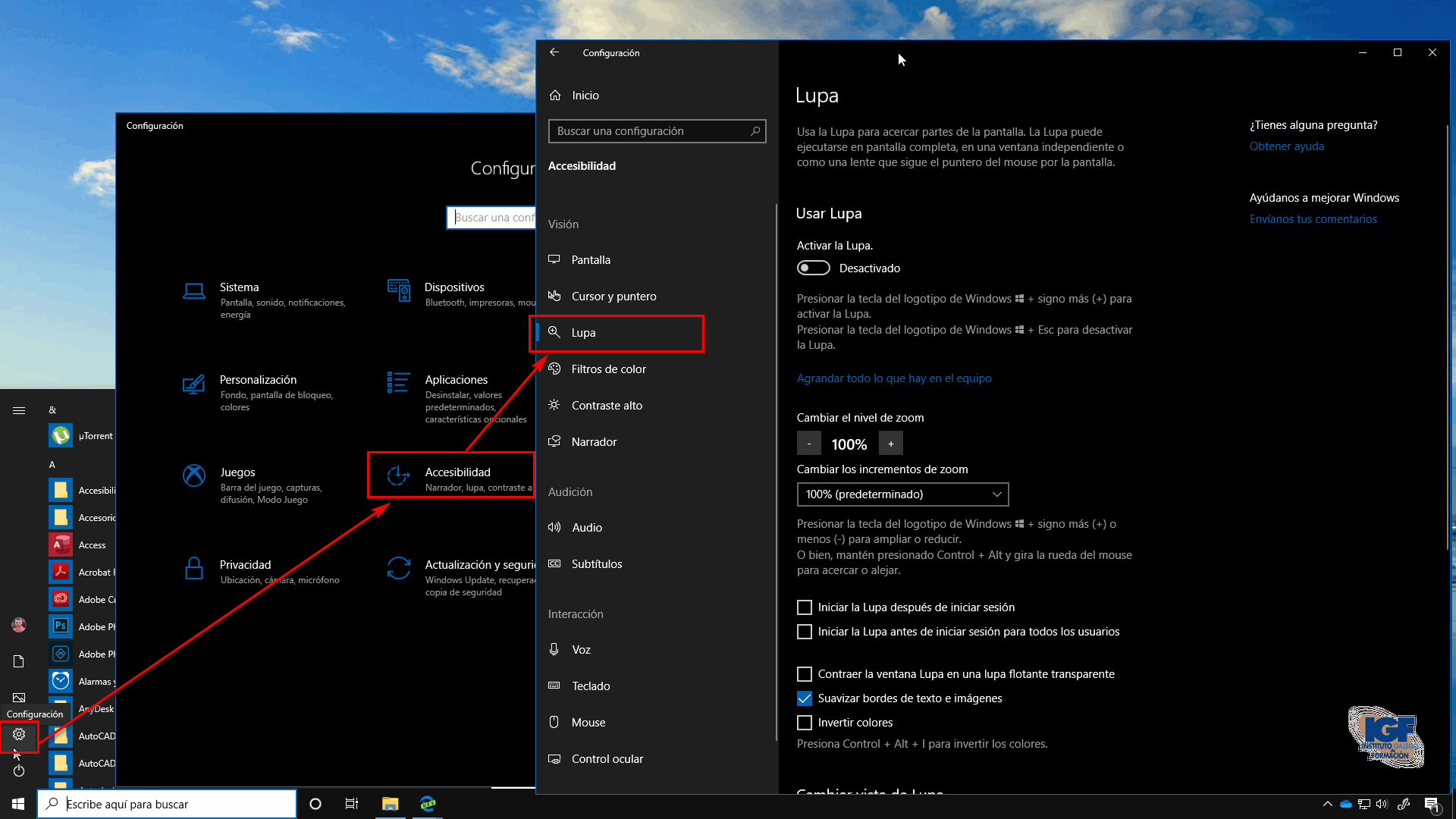This screenshot has width=1456, height=819.
Task: Open Subtítulos settings
Action: coord(595,563)
